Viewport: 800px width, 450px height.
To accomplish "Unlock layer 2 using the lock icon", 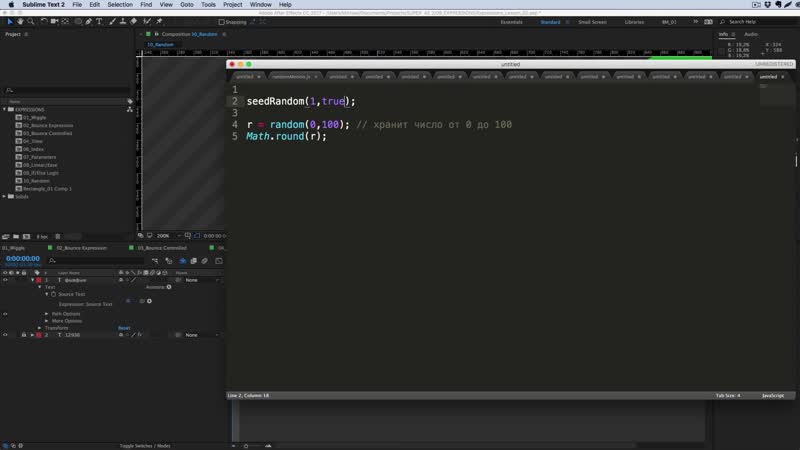I will pos(23,335).
